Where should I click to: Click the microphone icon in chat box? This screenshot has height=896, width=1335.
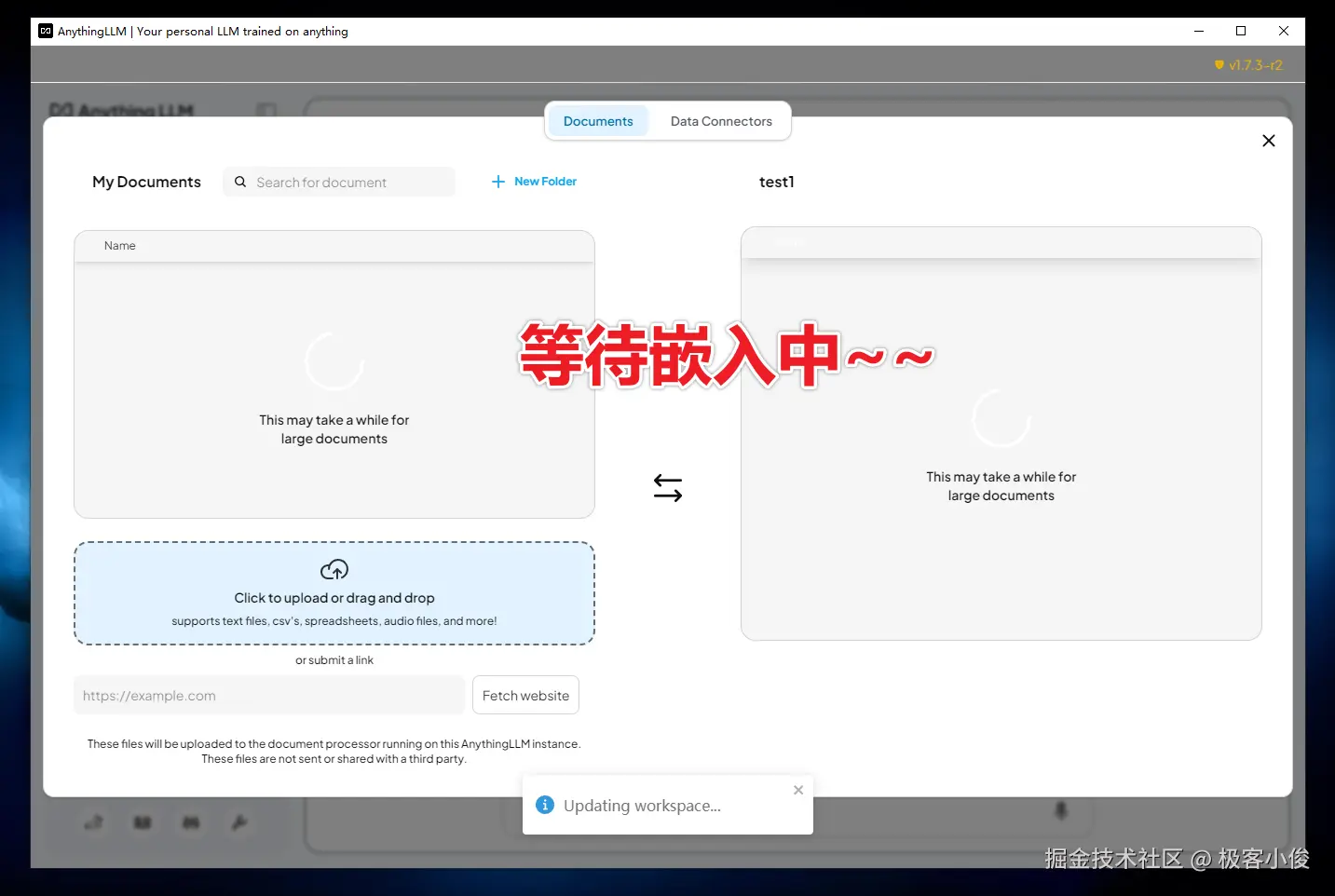point(1060,811)
